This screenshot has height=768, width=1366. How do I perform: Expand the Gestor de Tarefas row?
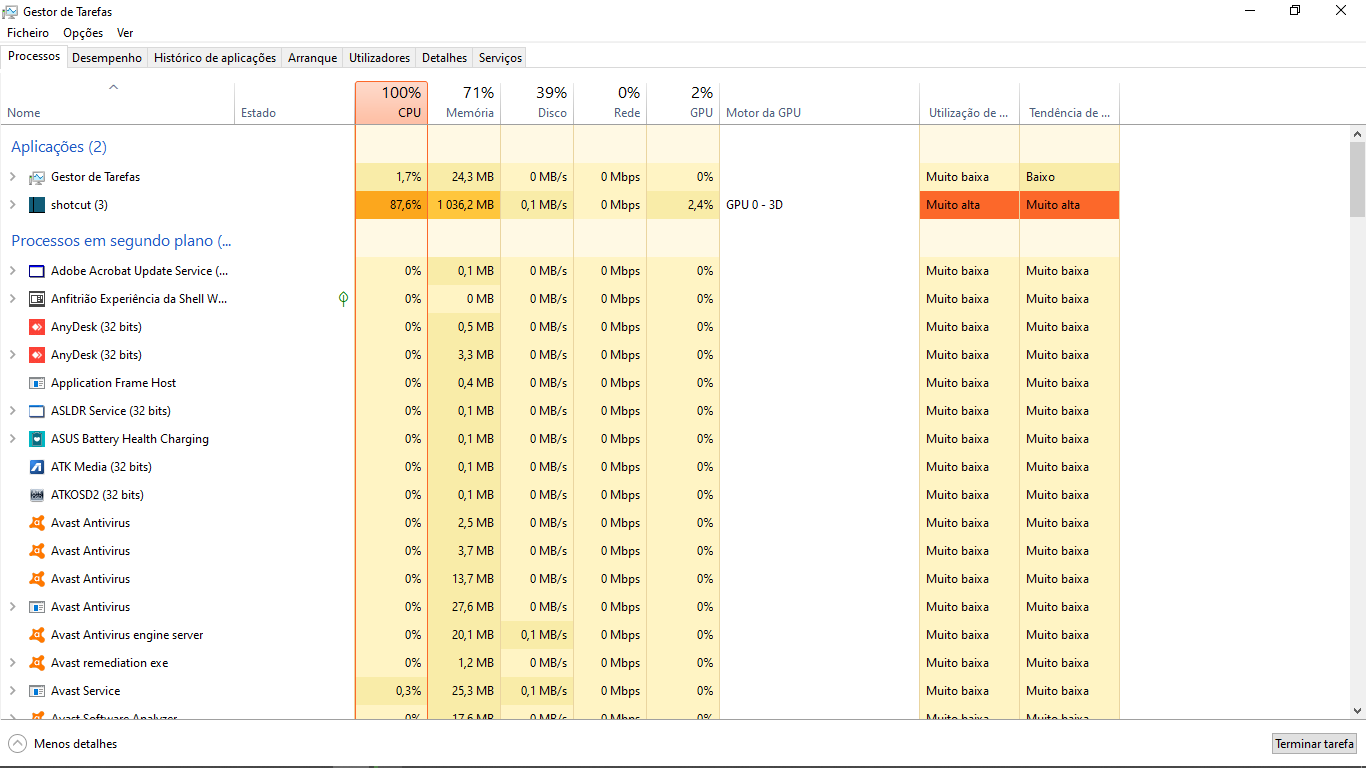(13, 177)
